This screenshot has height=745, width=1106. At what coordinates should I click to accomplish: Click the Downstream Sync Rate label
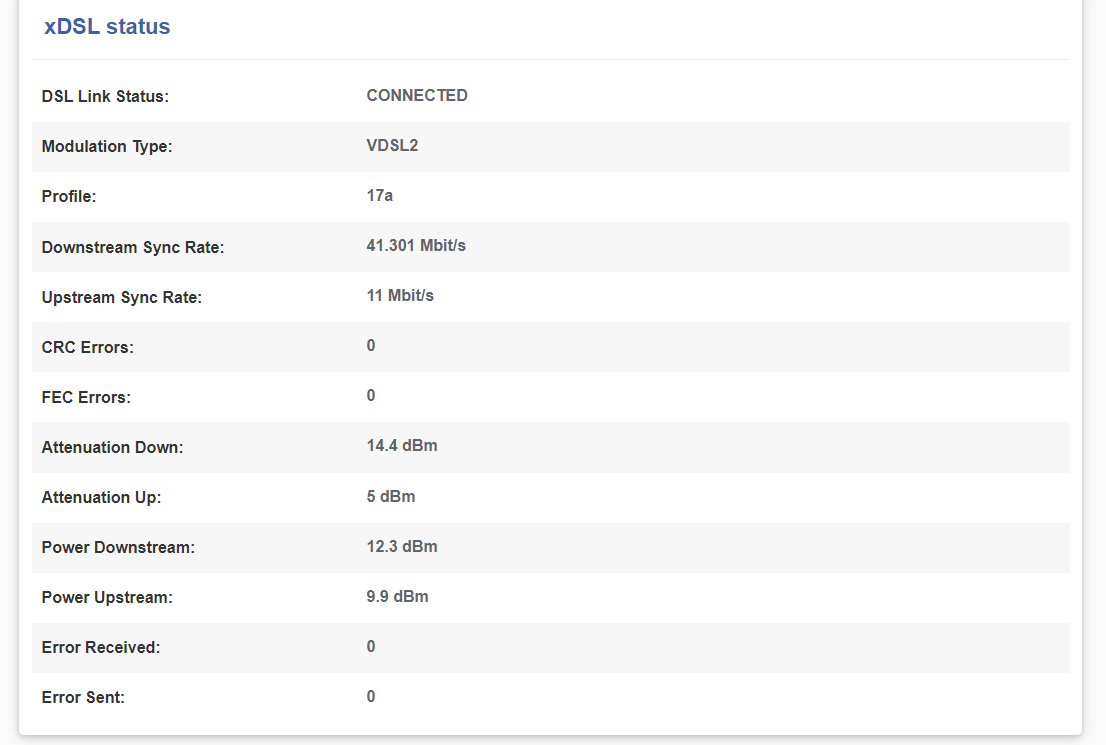click(133, 247)
